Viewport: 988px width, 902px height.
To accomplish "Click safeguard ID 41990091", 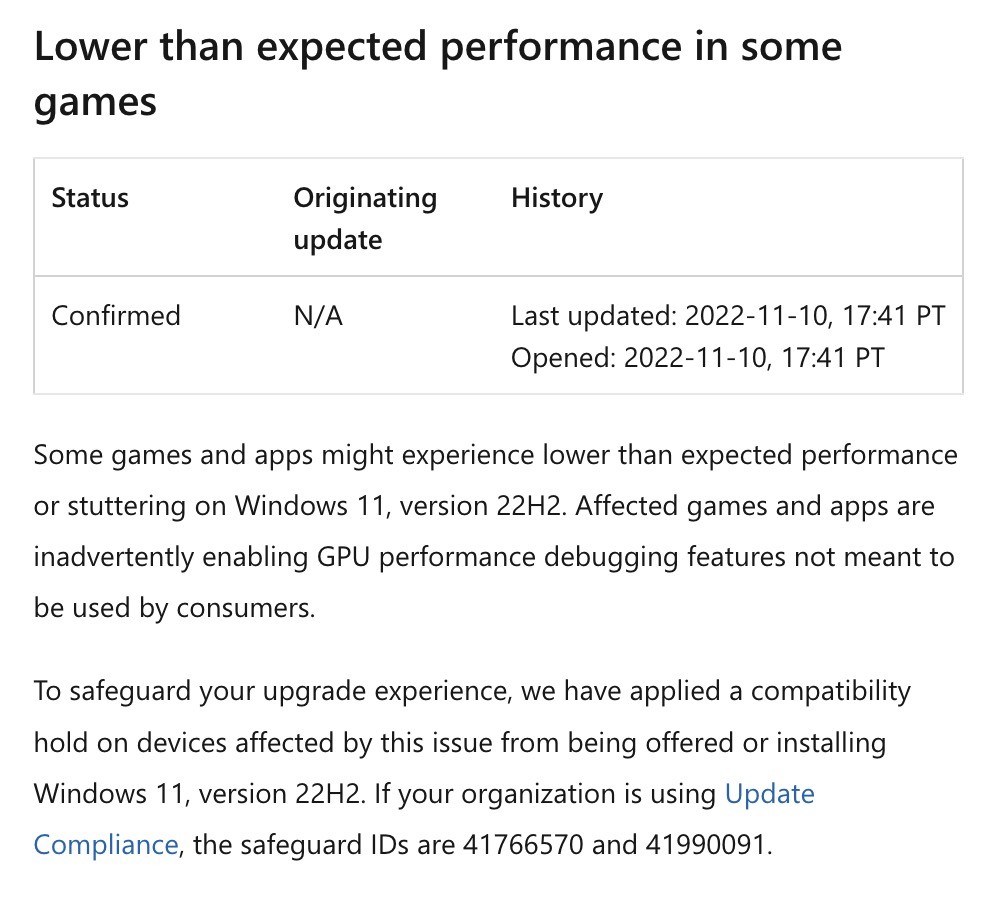I will tap(706, 845).
